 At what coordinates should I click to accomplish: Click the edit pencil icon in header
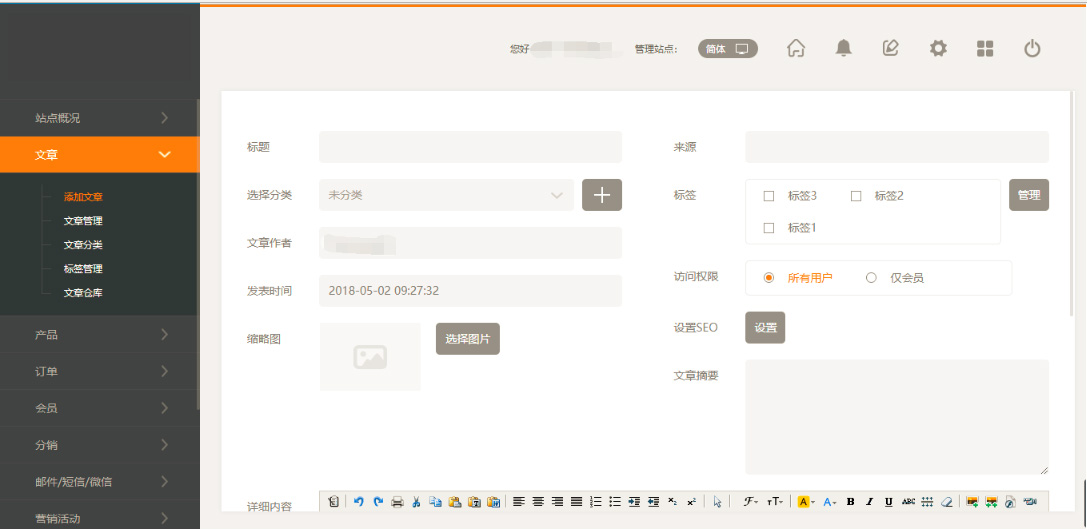[890, 48]
